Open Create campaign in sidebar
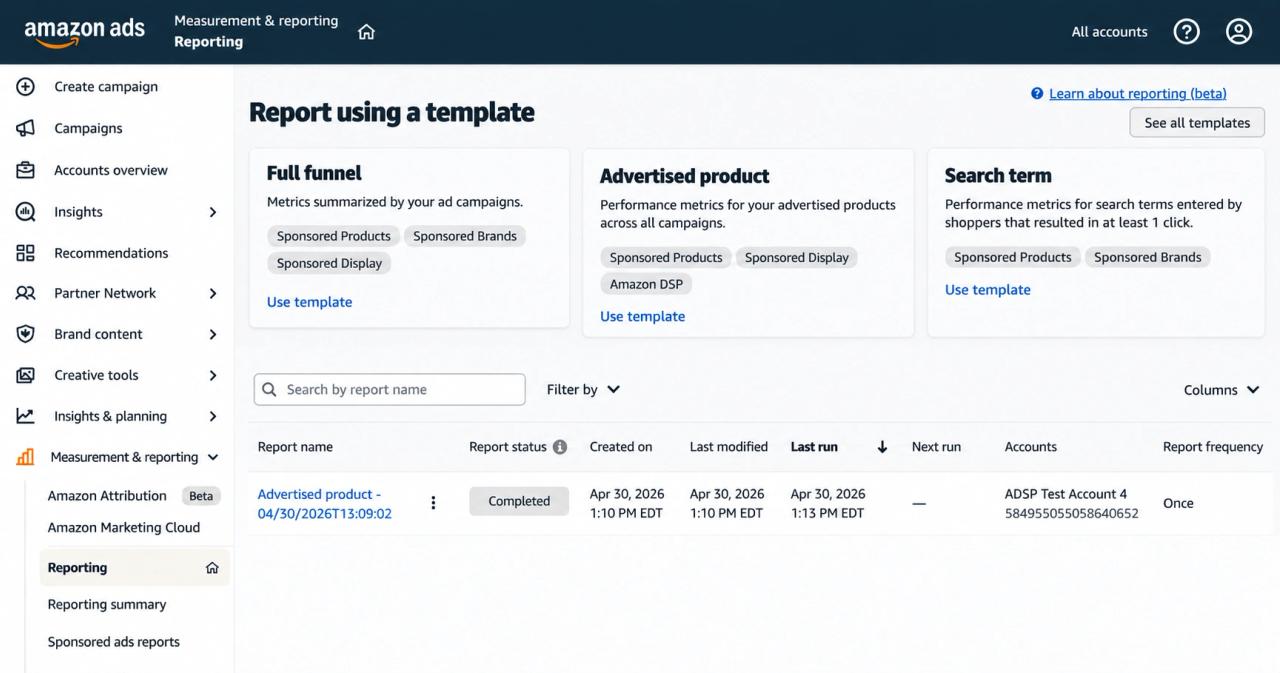 106,87
